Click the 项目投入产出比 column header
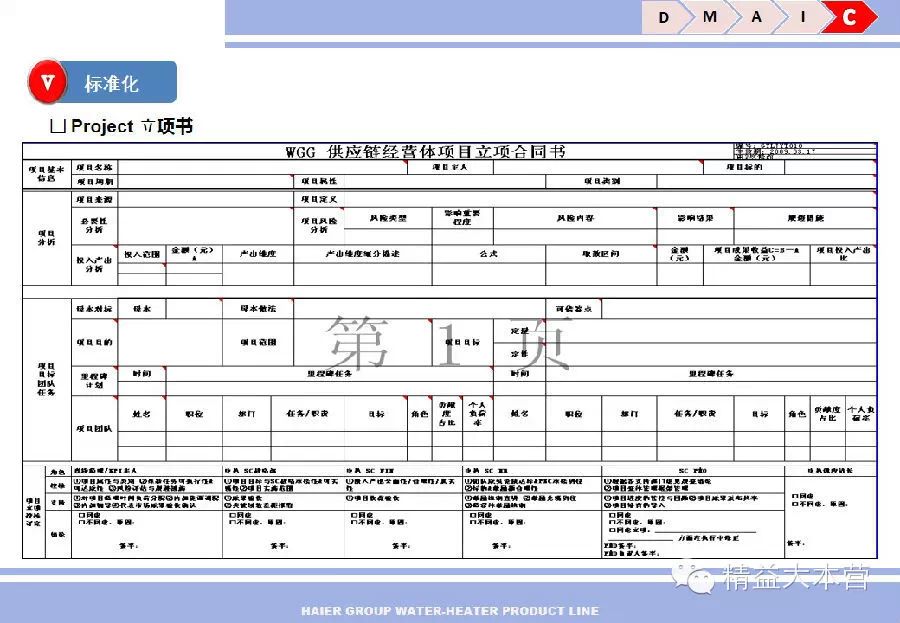The height and width of the screenshot is (623, 900). click(x=843, y=254)
